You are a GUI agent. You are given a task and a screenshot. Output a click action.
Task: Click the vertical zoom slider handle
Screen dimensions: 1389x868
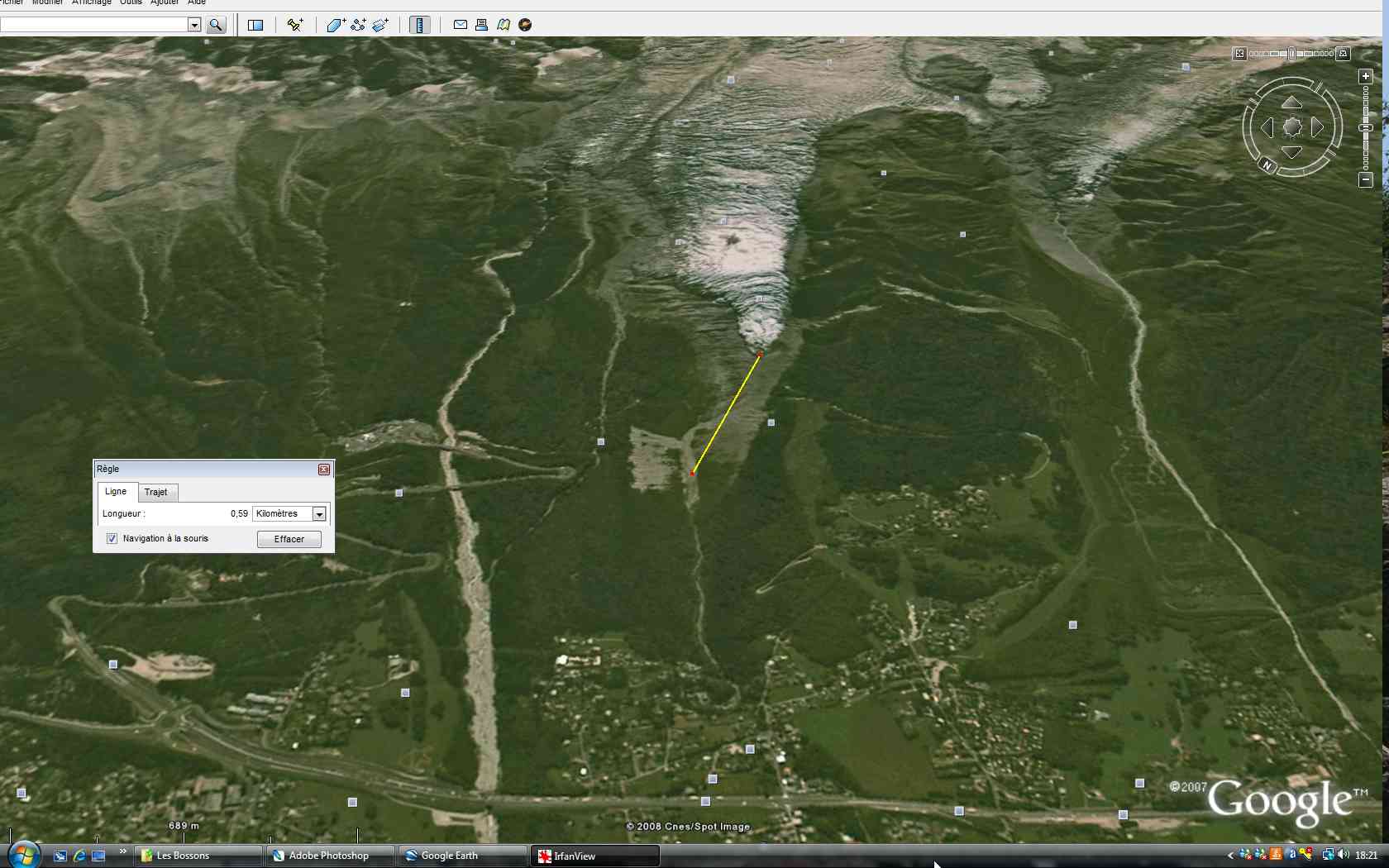coord(1366,127)
